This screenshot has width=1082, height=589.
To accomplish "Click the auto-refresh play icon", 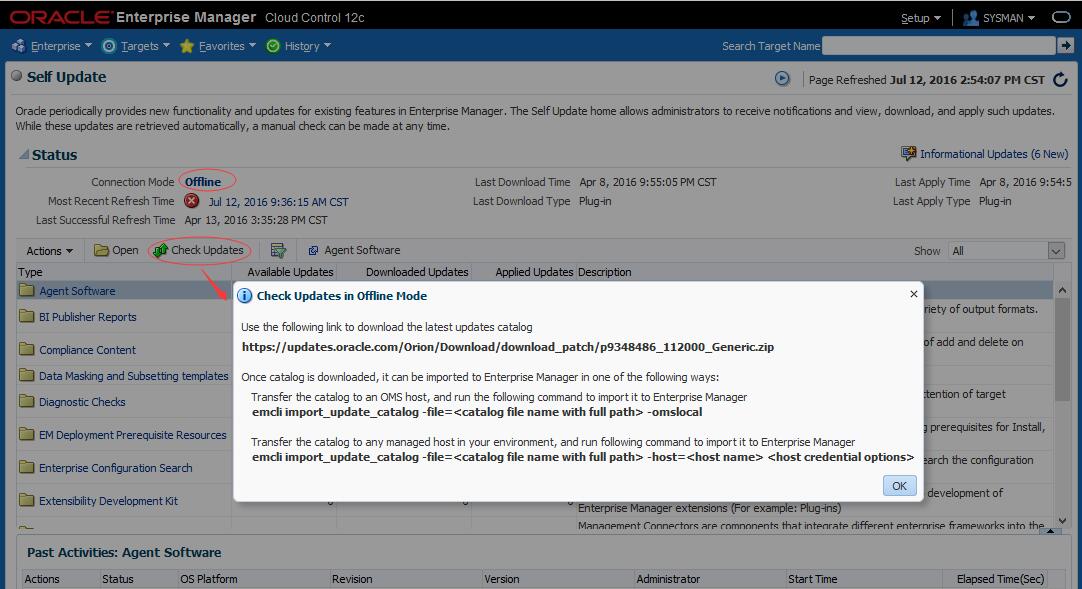I will tap(782, 79).
